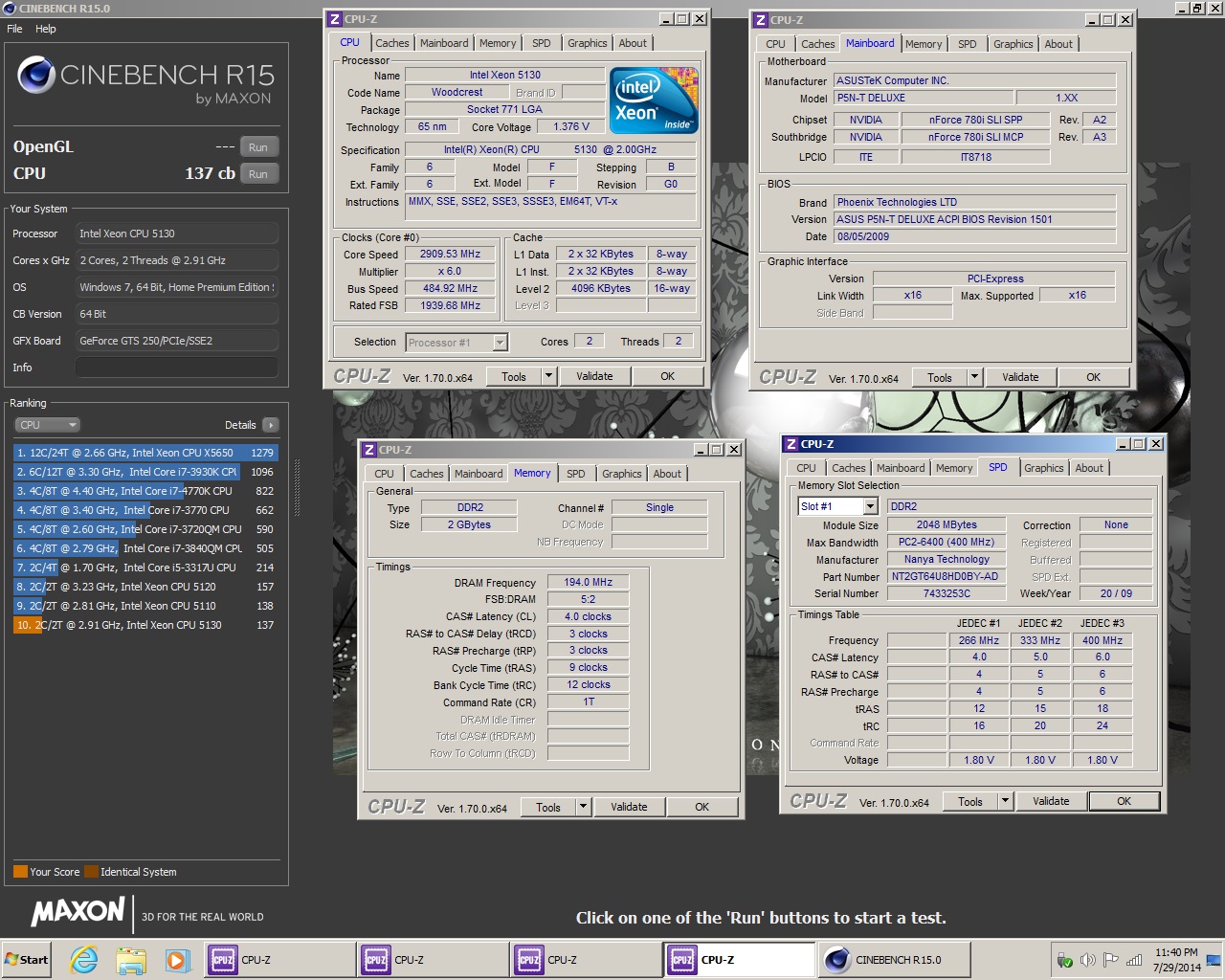Click the Intel Xeon inside logo
Screen dimensions: 1225x980
(655, 100)
